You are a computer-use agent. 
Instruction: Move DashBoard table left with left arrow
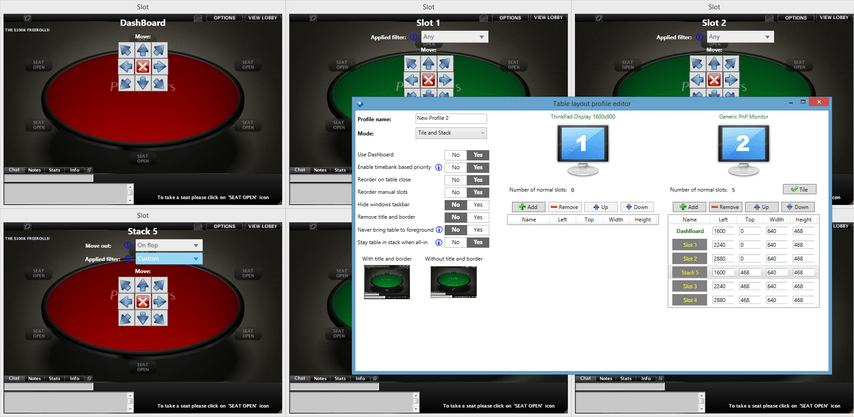(x=126, y=67)
